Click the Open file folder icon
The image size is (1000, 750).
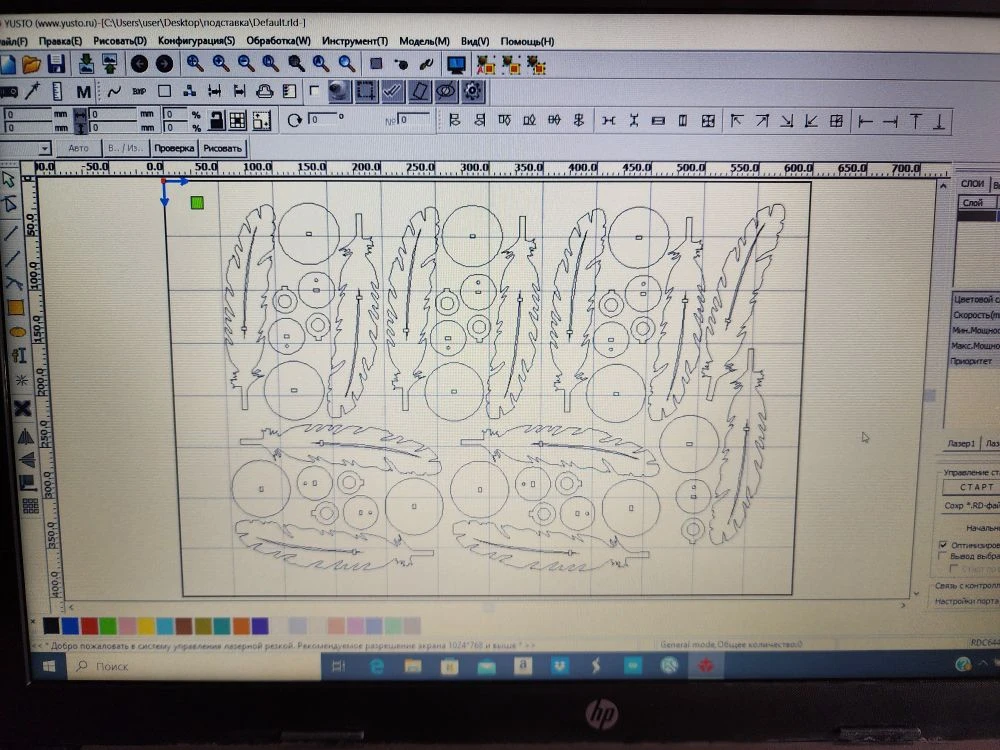[32, 64]
